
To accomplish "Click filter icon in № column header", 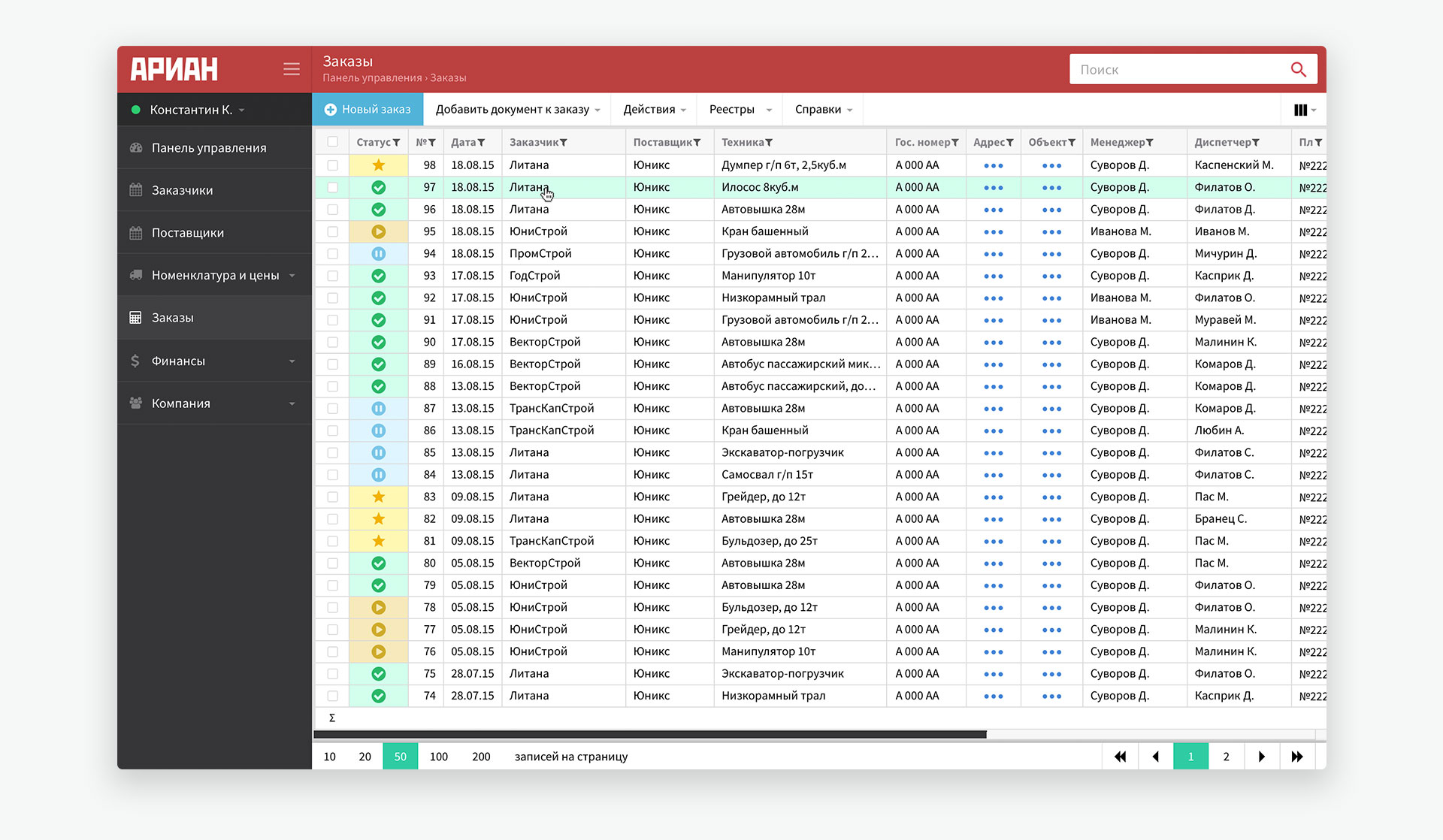I will (432, 143).
